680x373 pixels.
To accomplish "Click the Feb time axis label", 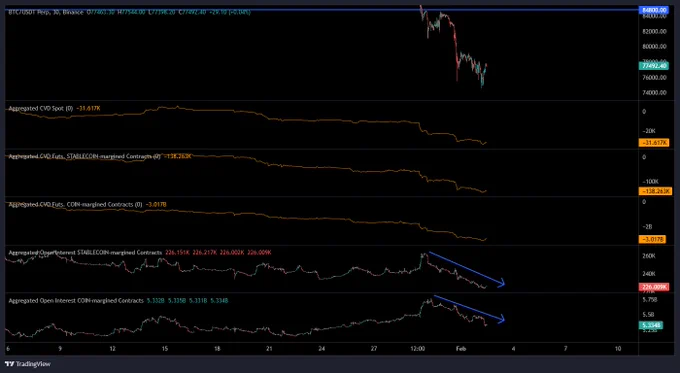I will 461,348.
